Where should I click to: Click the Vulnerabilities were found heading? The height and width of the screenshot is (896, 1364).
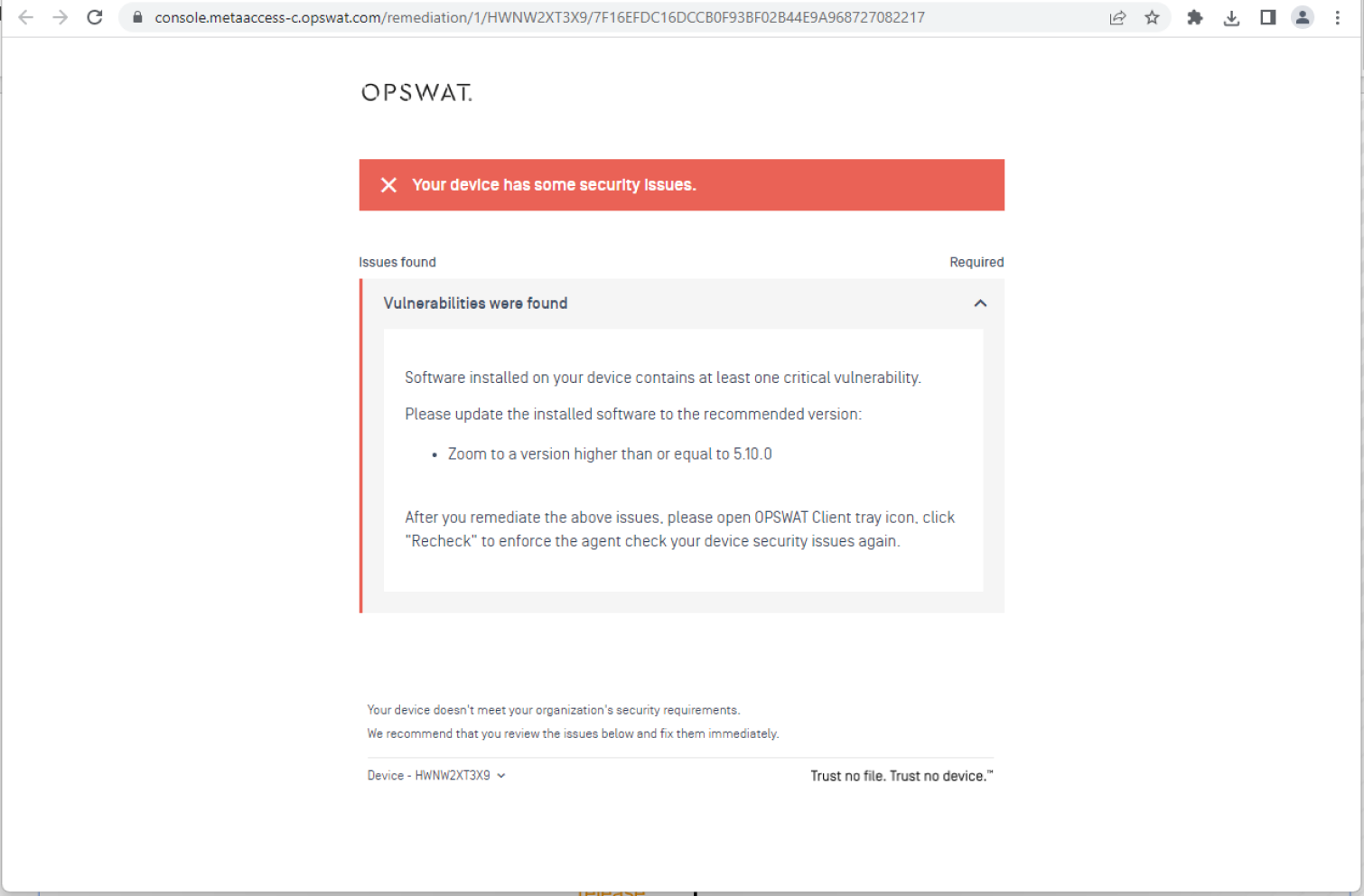click(x=475, y=303)
